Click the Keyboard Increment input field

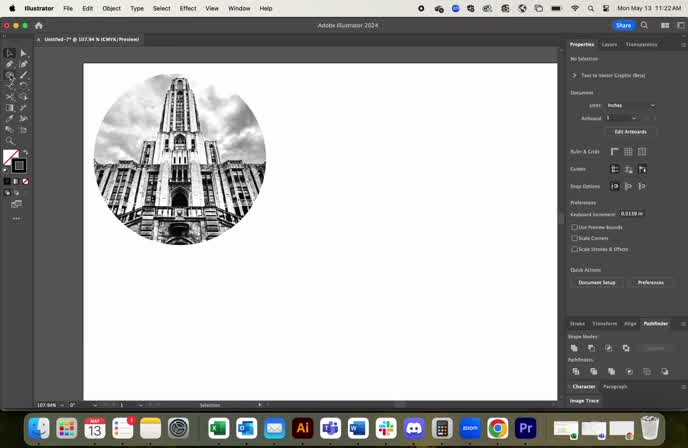click(631, 214)
